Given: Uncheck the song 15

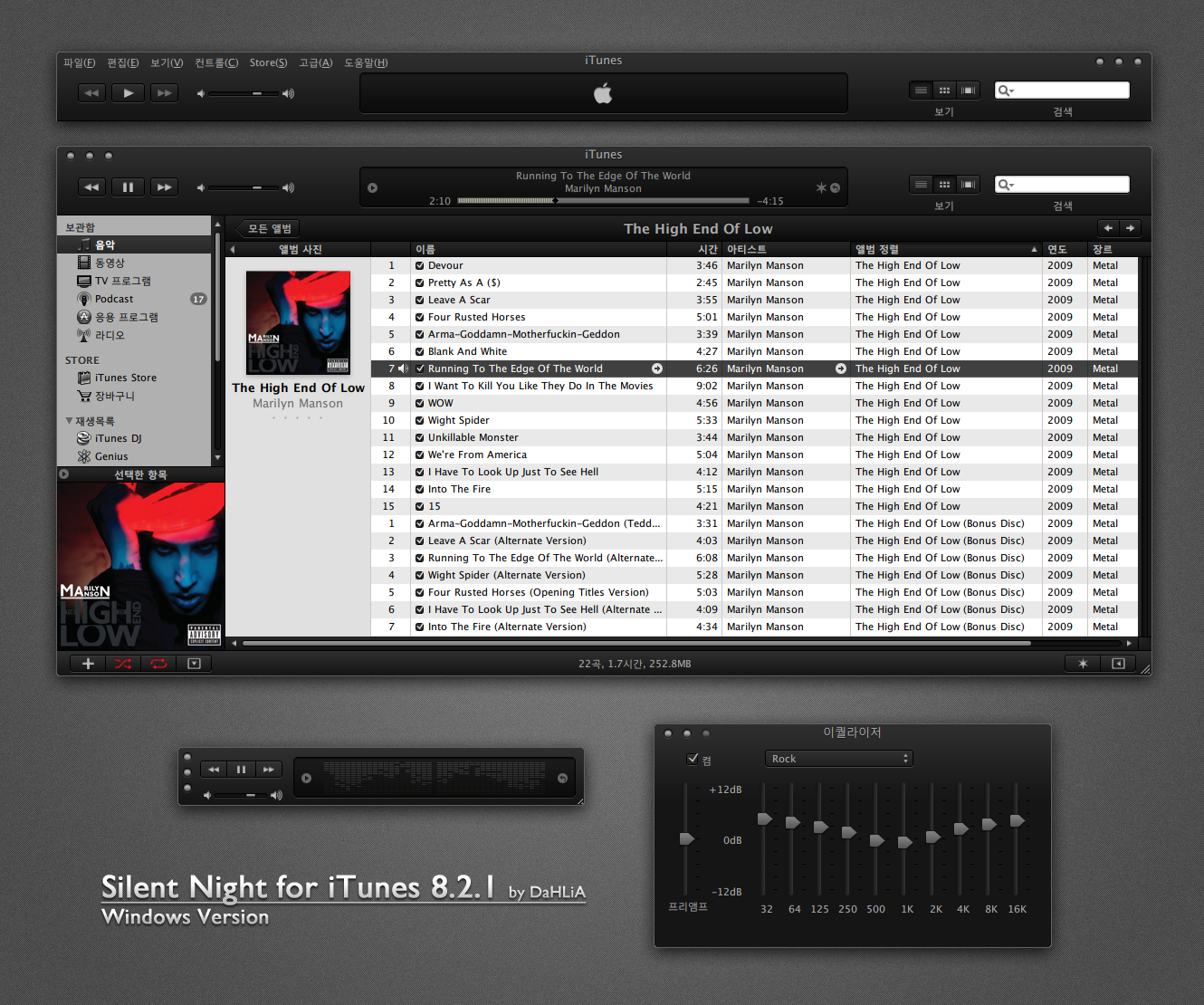Looking at the screenshot, I should point(420,507).
